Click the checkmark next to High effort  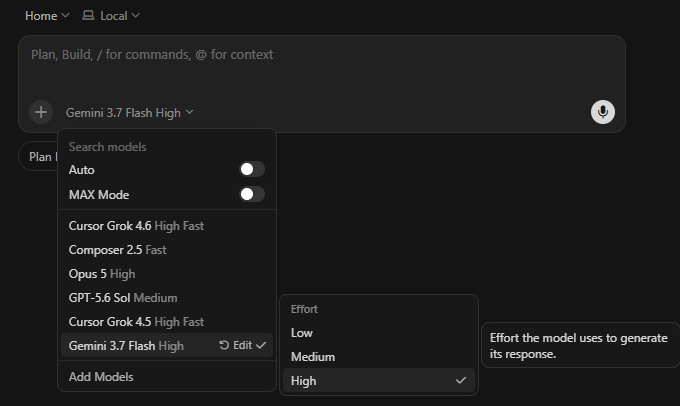click(461, 380)
